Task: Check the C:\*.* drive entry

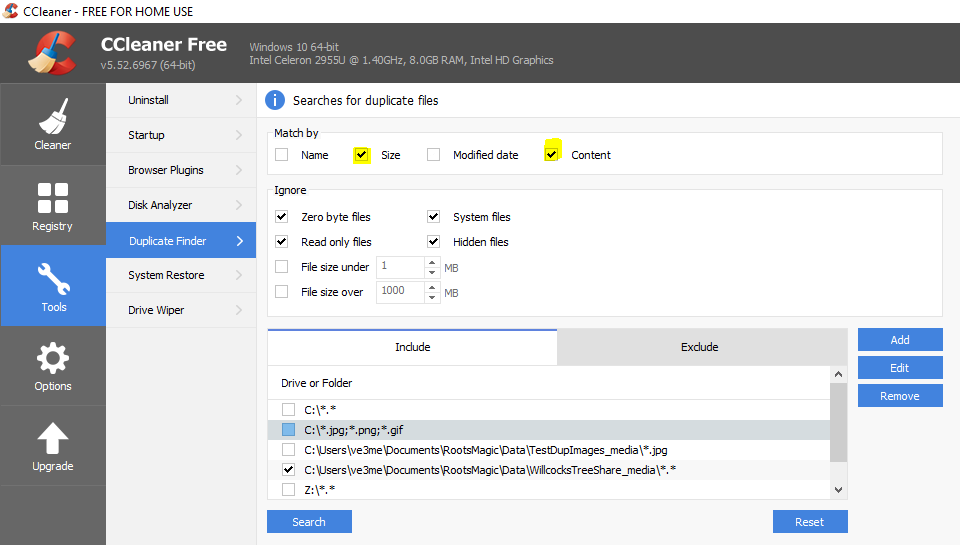Action: click(288, 410)
